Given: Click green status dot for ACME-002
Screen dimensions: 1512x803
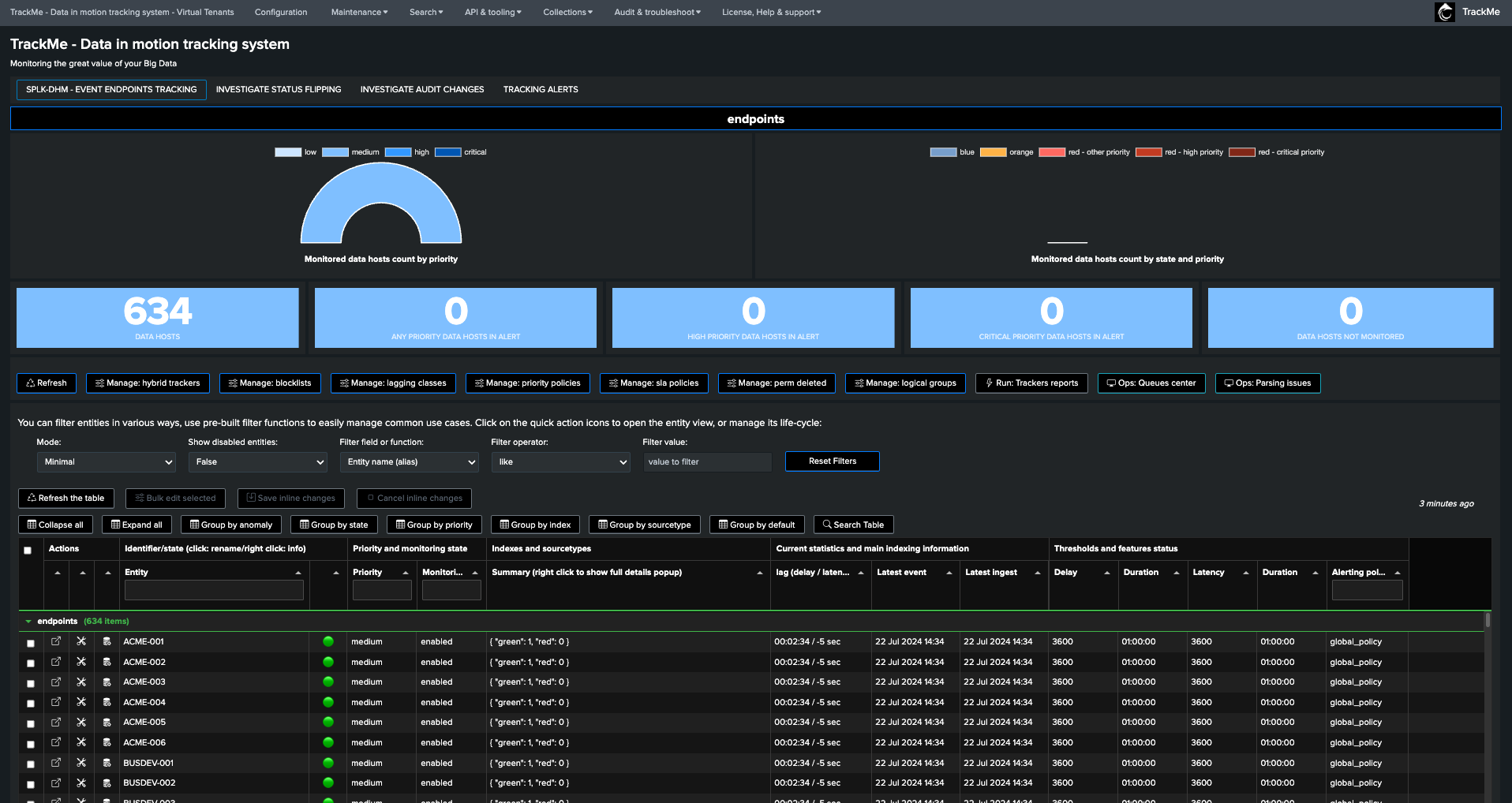Looking at the screenshot, I should [x=328, y=662].
